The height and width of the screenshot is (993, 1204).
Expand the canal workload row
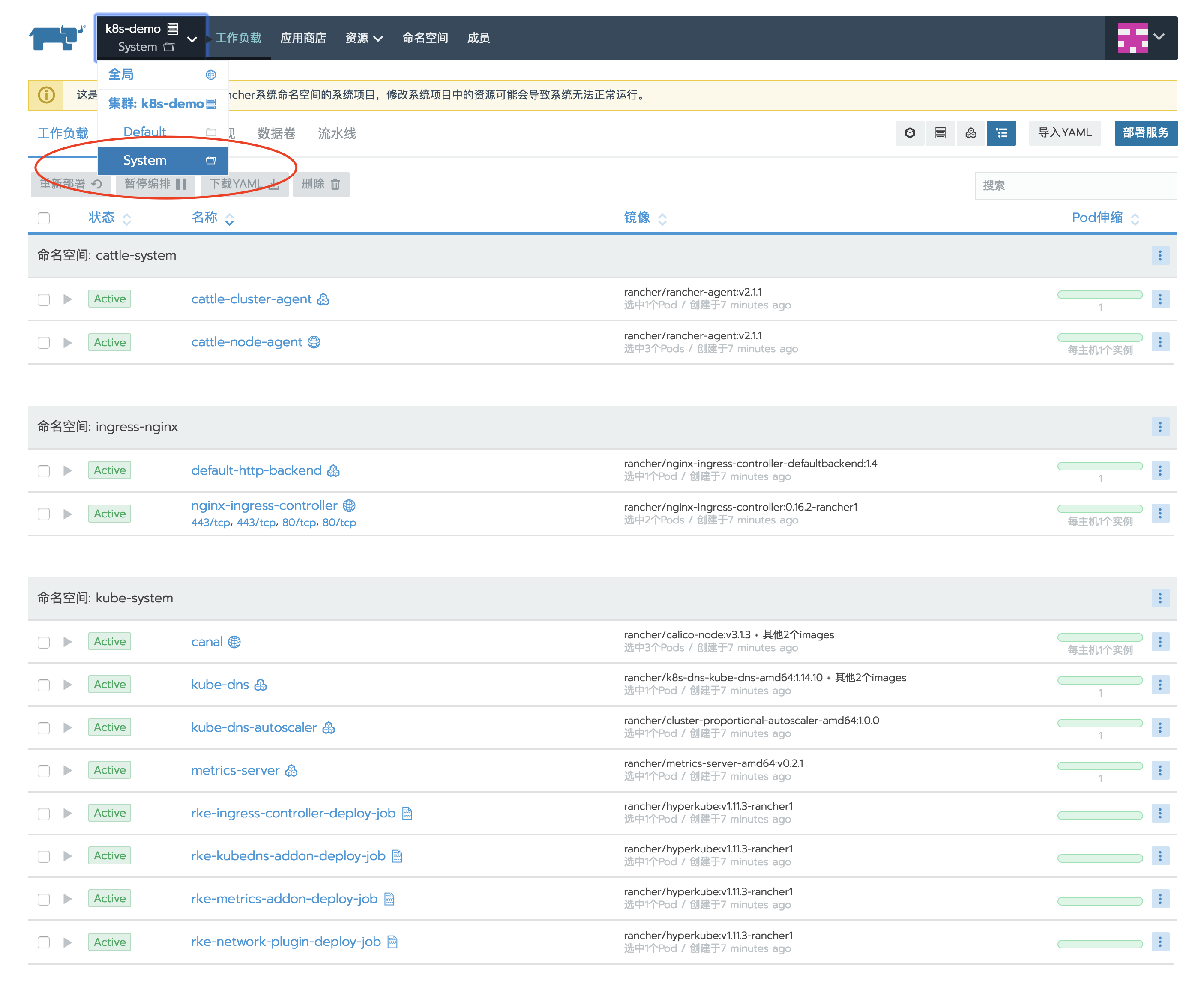click(x=68, y=642)
